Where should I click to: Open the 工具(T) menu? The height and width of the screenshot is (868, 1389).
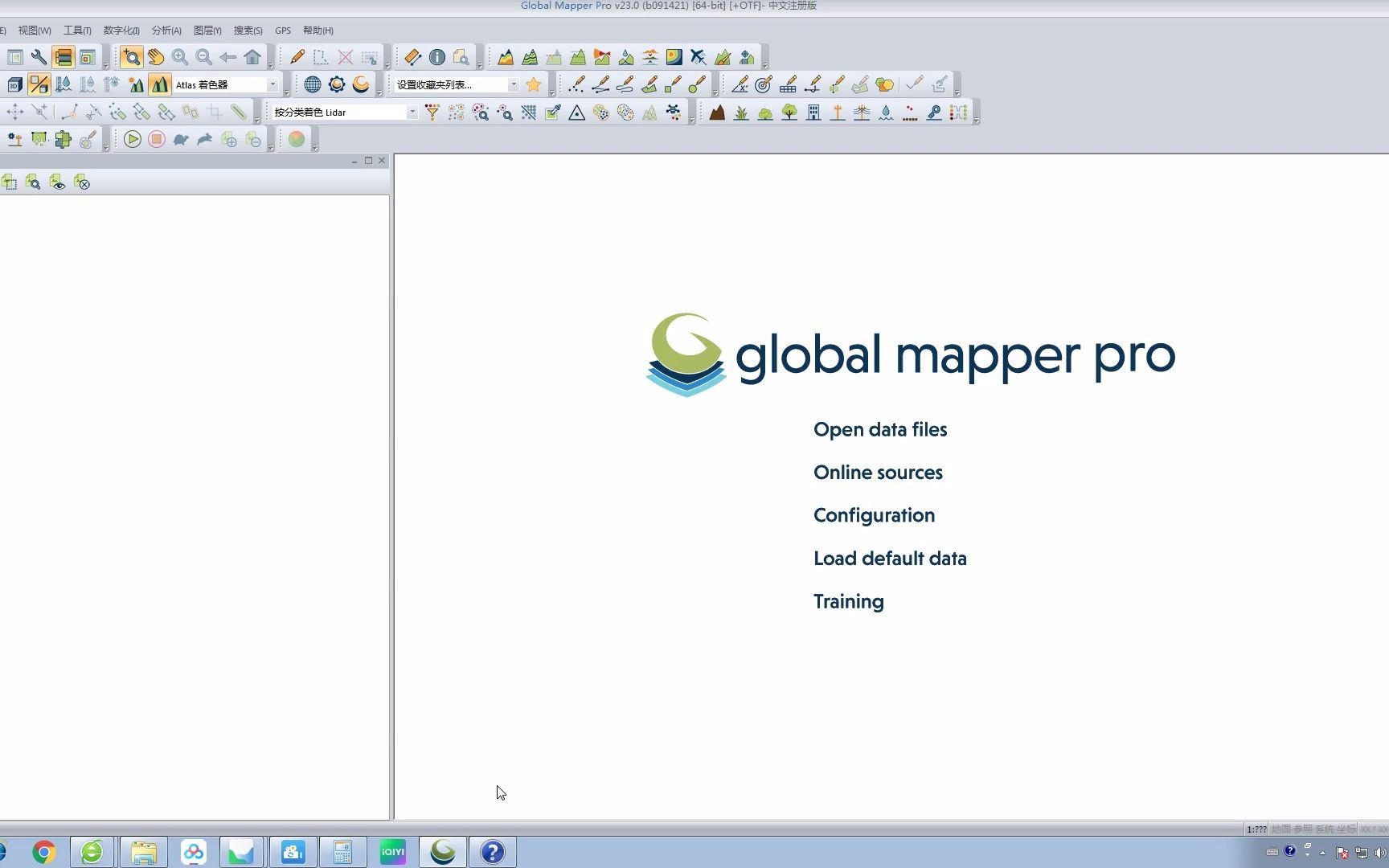click(78, 31)
